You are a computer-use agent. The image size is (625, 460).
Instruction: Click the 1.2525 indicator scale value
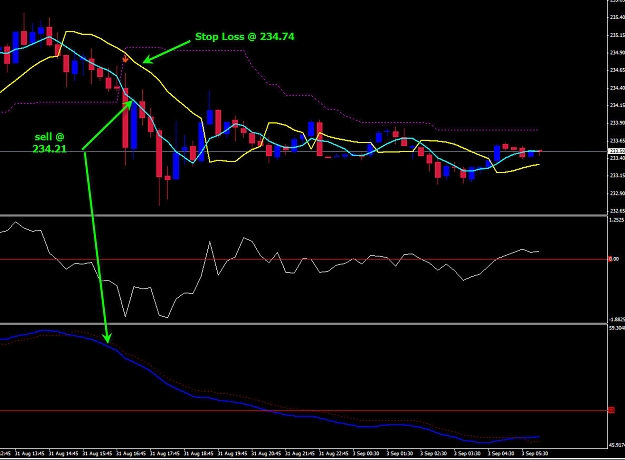click(616, 220)
